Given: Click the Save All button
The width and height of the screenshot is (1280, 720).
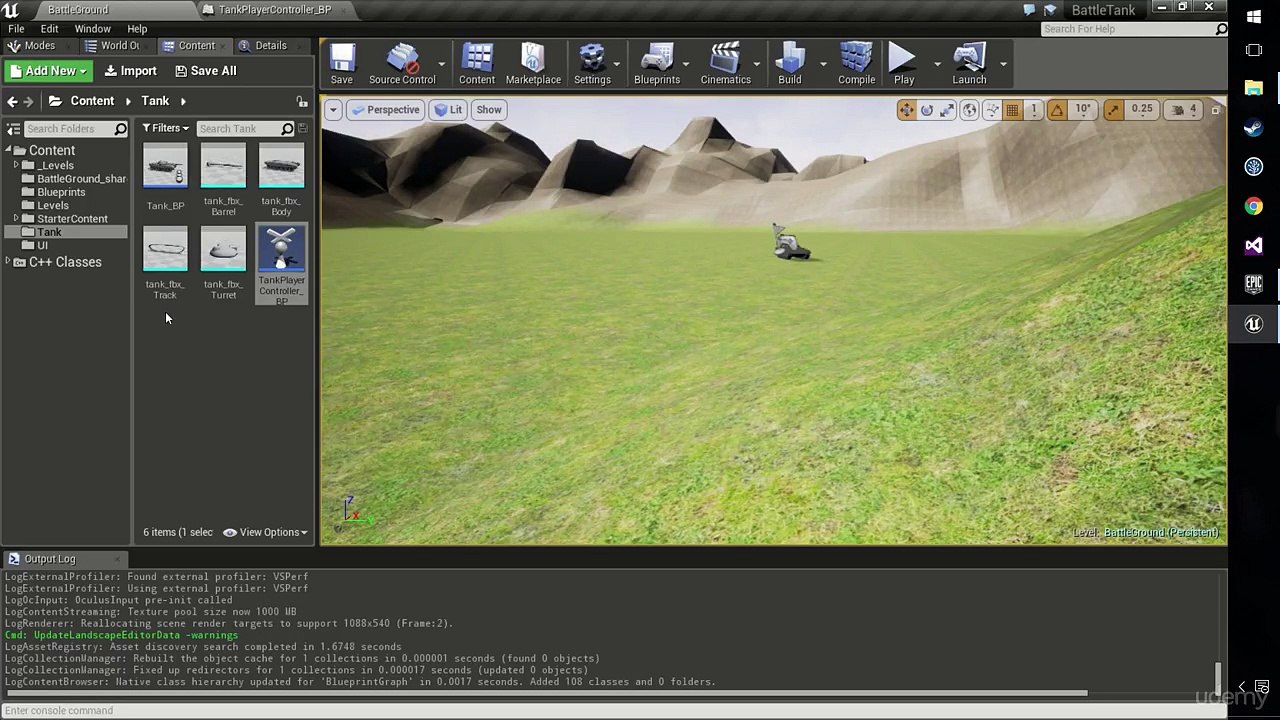Looking at the screenshot, I should 206,71.
